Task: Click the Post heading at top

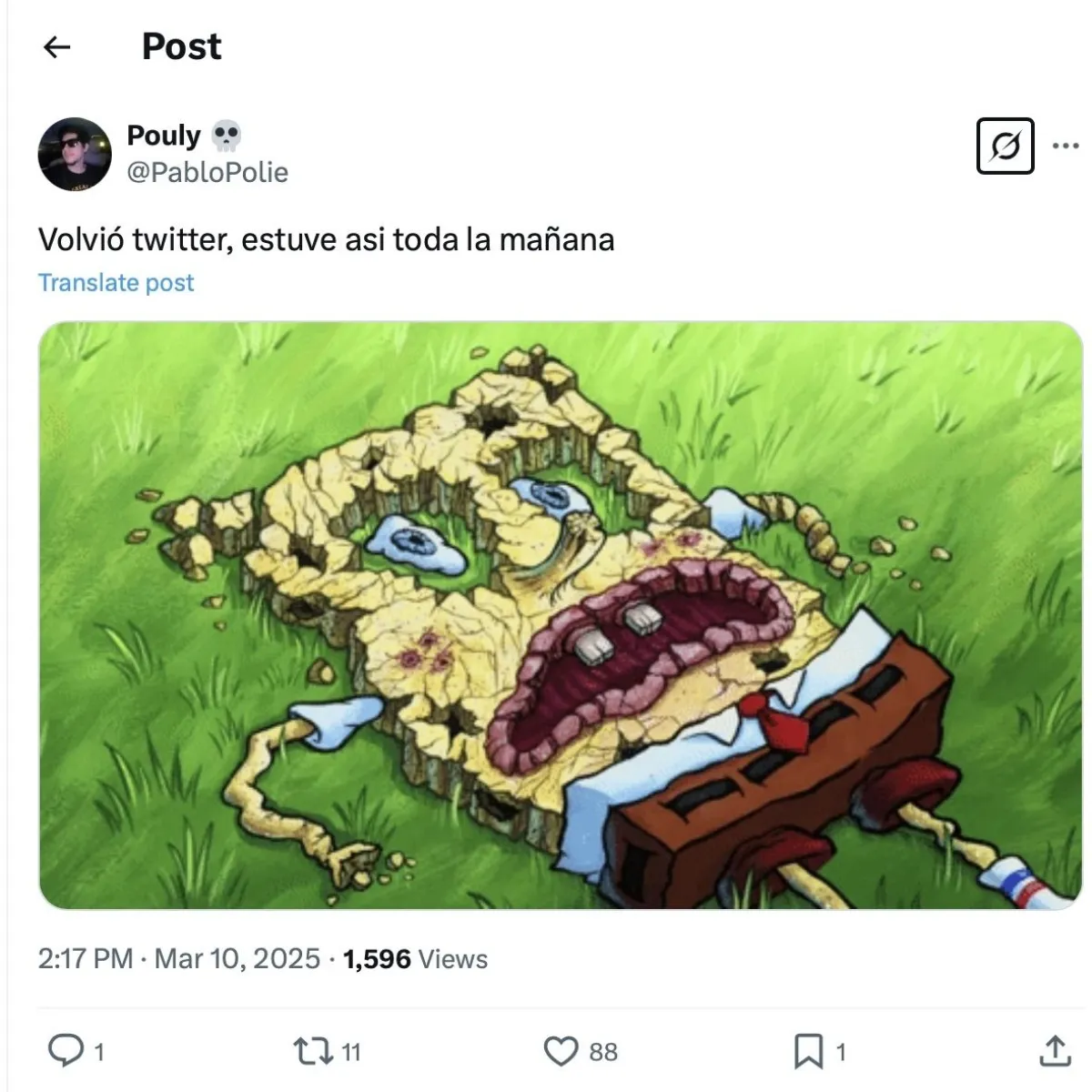Action: coord(181,46)
